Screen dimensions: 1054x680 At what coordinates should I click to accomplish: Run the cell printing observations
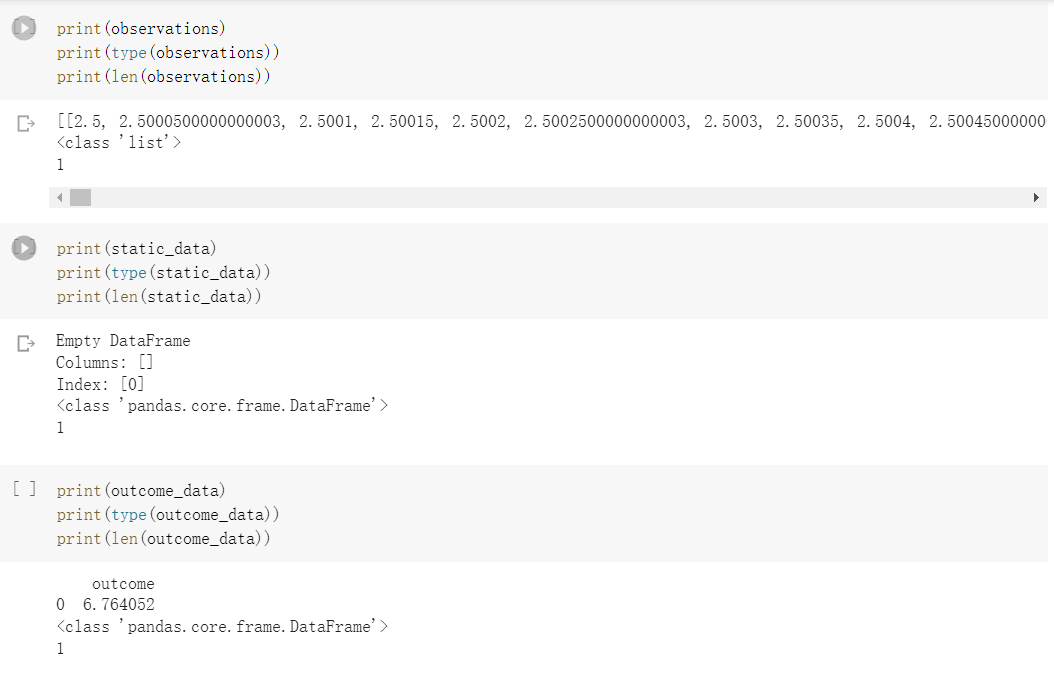point(22,27)
